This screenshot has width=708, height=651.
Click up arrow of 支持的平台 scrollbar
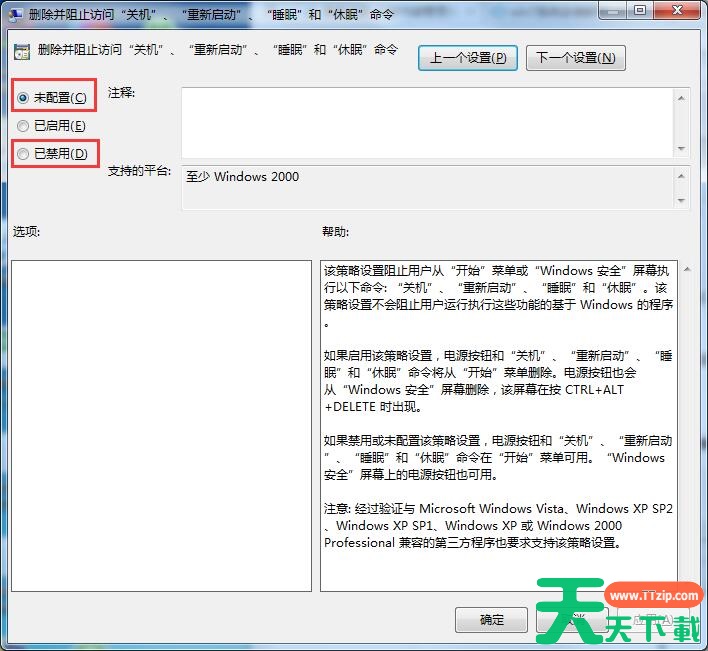(x=681, y=176)
